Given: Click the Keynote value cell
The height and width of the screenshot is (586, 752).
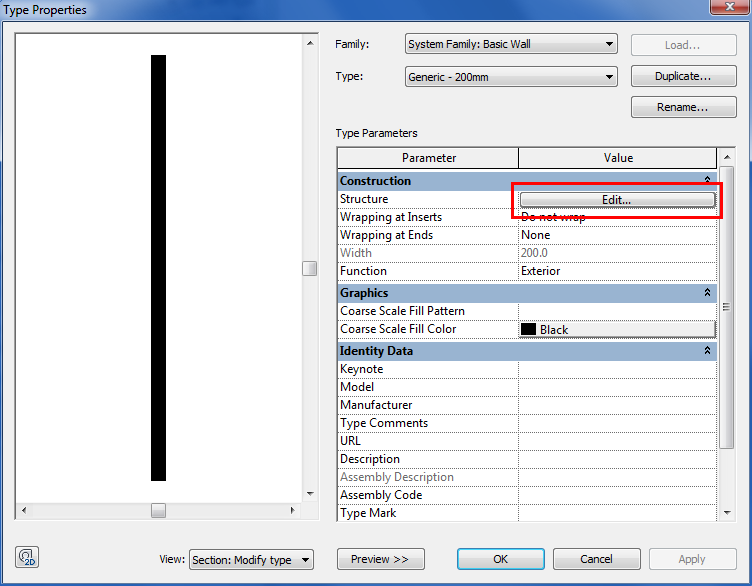Looking at the screenshot, I should [617, 369].
